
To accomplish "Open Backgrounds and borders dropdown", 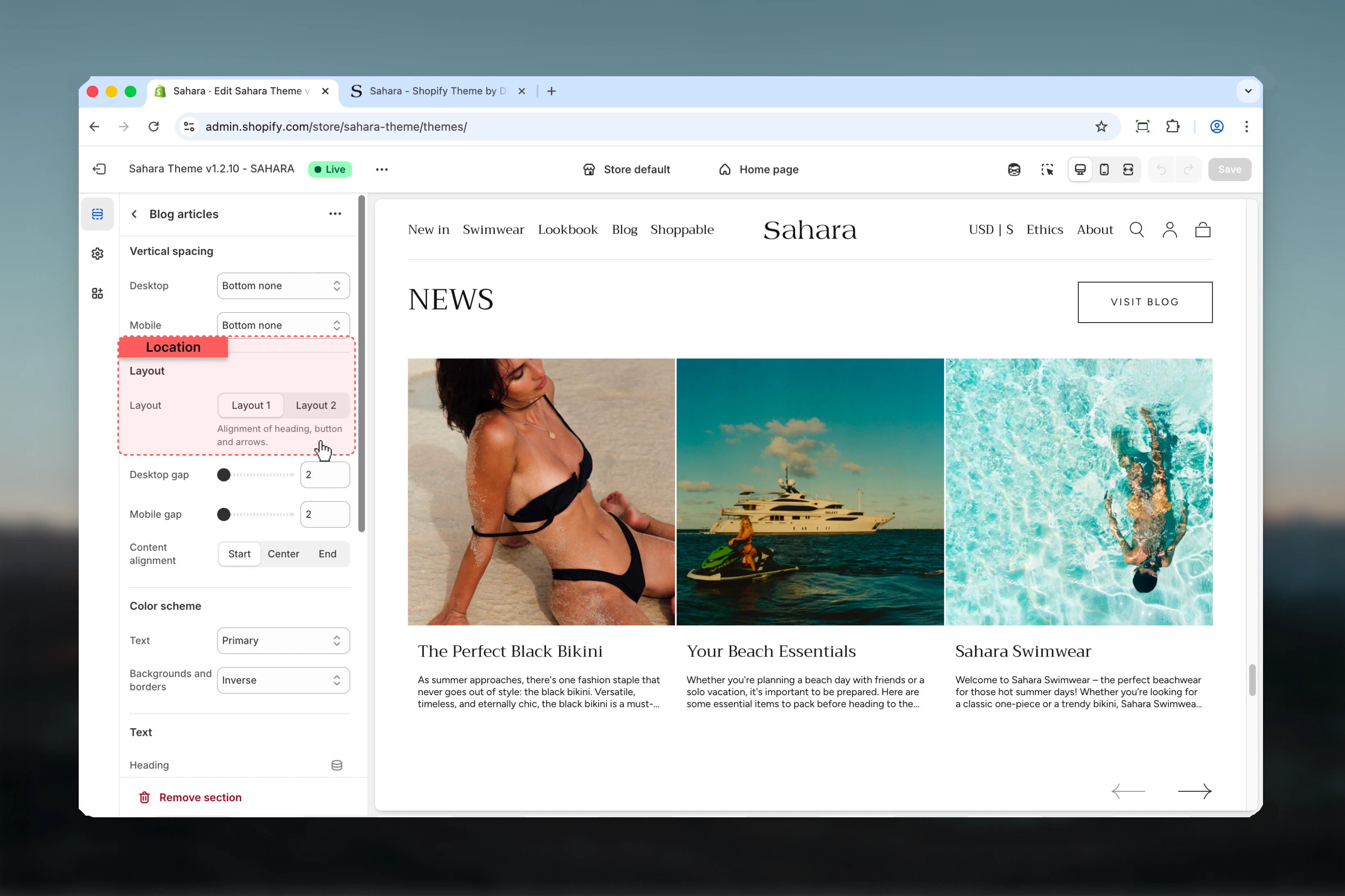I will tap(283, 680).
